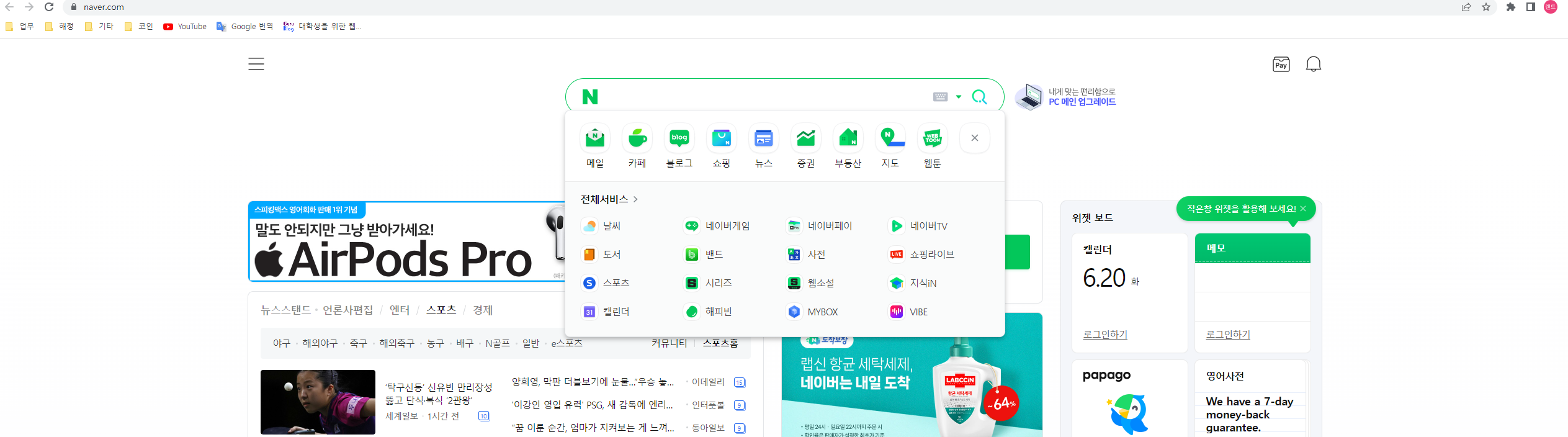Switch to the 엔터 tab

pyautogui.click(x=400, y=310)
